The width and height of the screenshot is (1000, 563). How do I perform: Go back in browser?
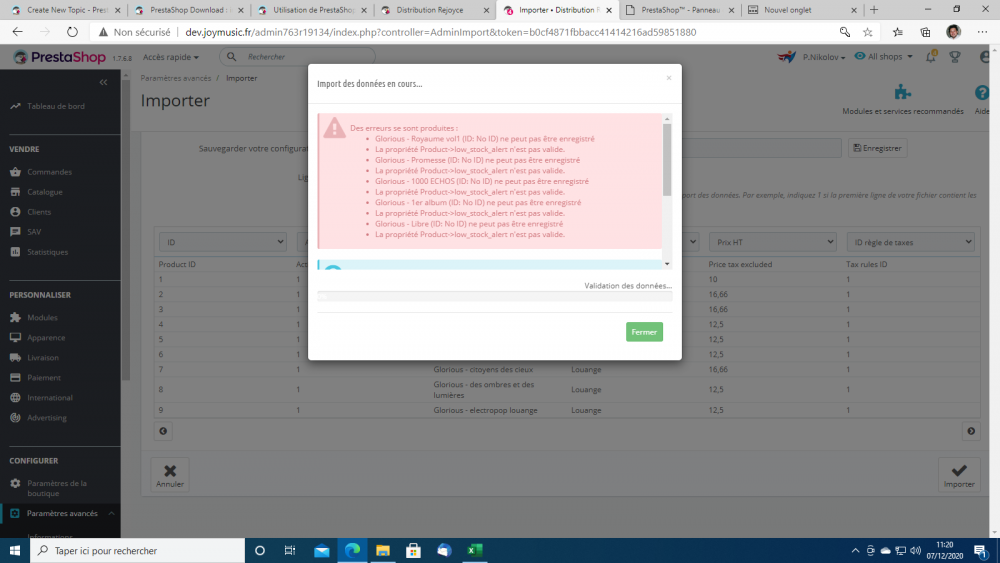[x=17, y=32]
